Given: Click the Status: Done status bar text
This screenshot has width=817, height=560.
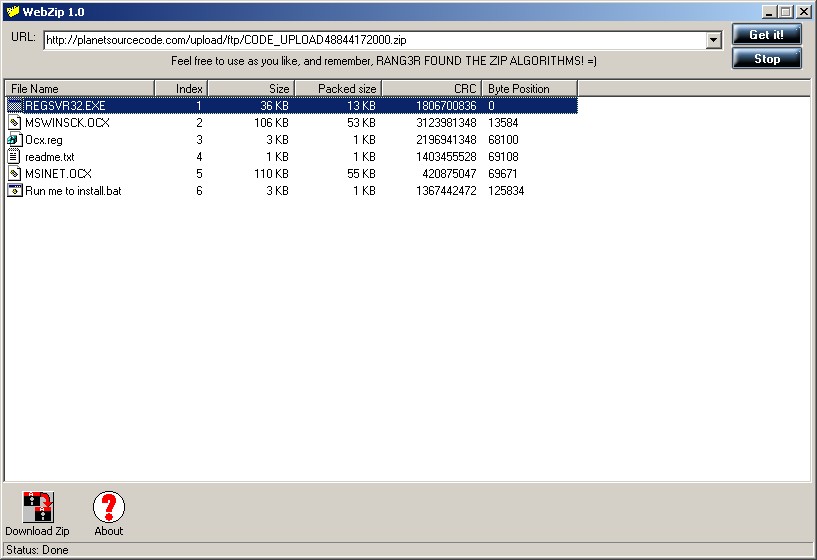Looking at the screenshot, I should pyautogui.click(x=37, y=550).
